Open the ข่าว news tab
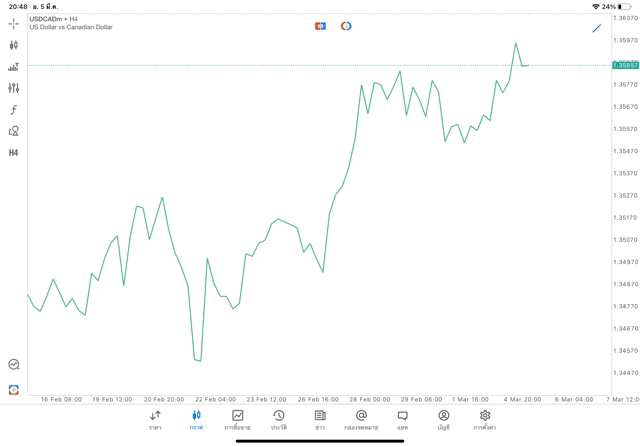 [x=320, y=420]
